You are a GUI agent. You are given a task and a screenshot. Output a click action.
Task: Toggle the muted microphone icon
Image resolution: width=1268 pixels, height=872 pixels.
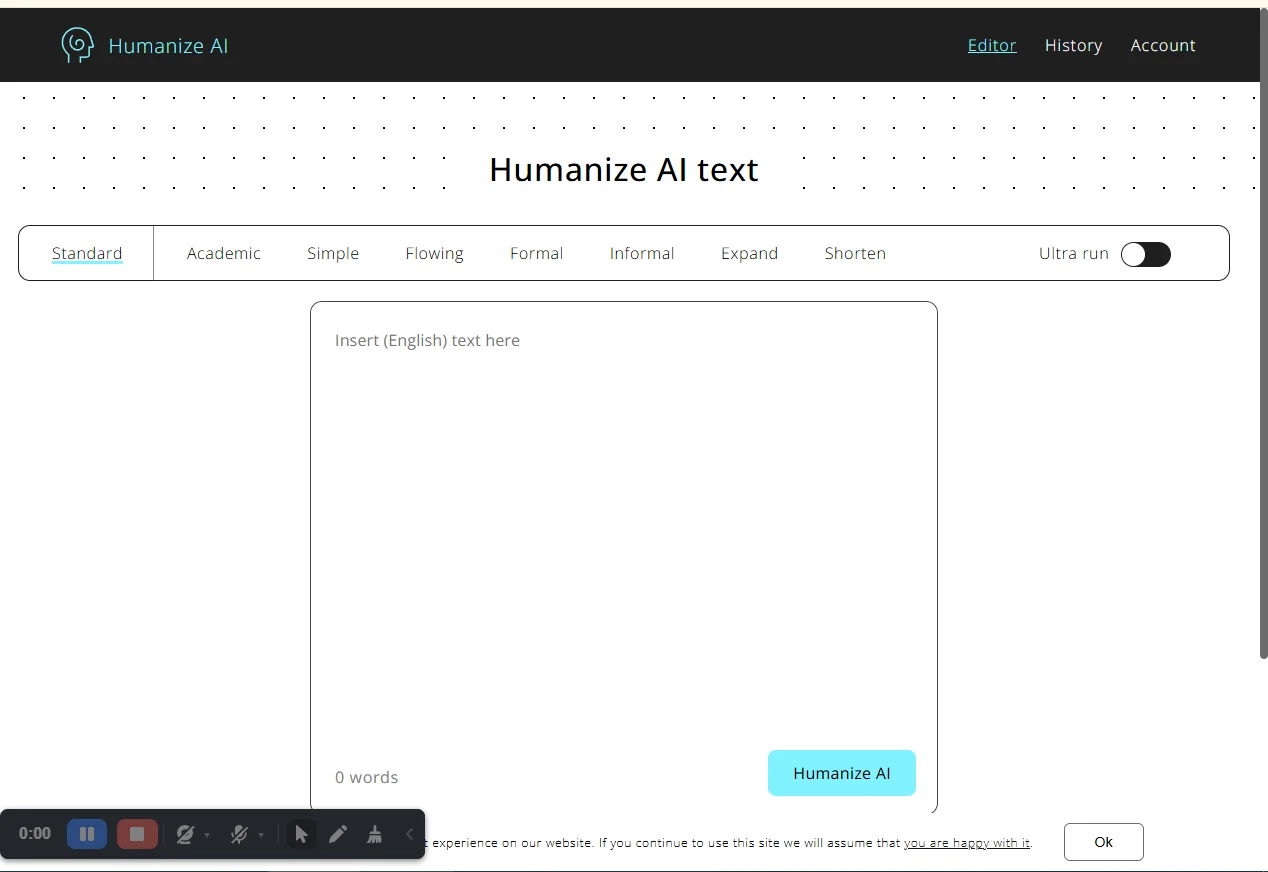coord(239,834)
